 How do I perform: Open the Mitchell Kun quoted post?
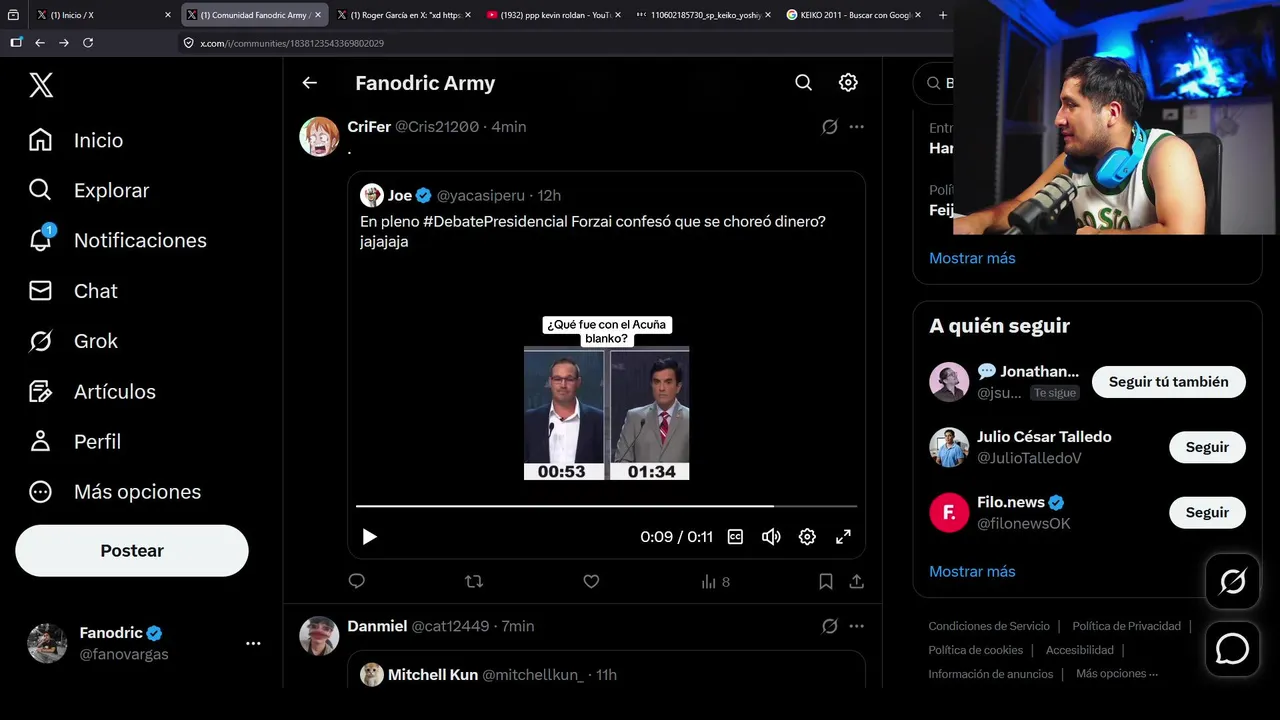pos(606,669)
